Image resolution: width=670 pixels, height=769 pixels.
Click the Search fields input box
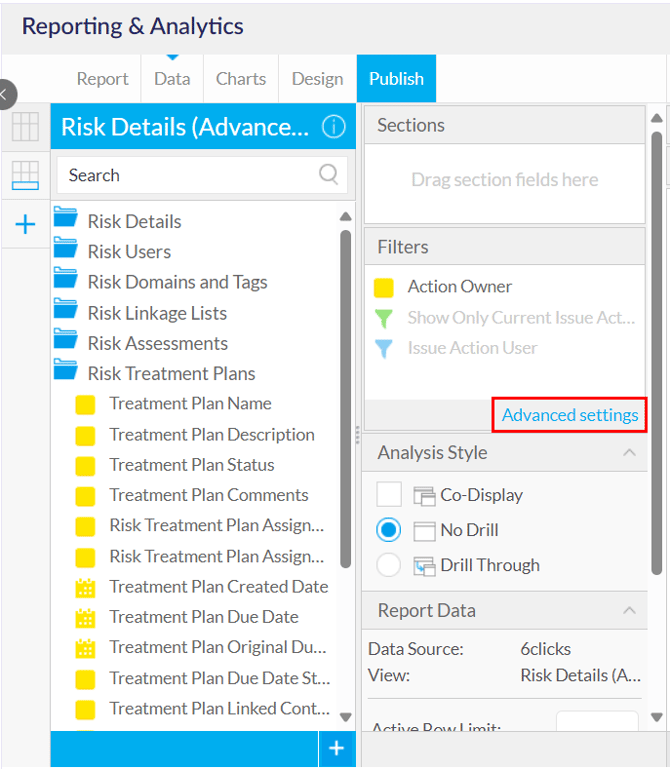point(190,175)
